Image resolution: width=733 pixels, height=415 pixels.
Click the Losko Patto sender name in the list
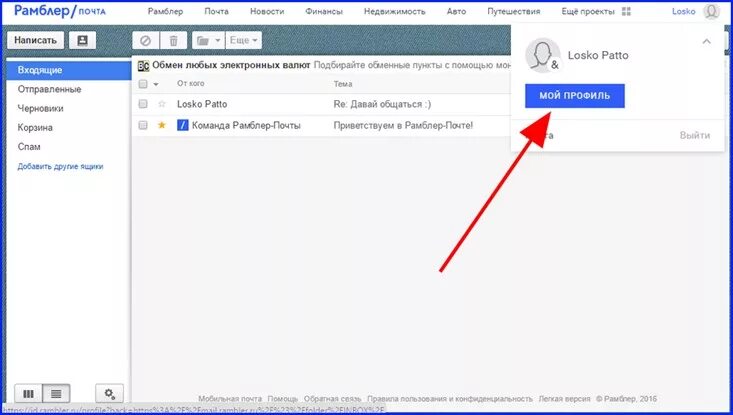202,104
